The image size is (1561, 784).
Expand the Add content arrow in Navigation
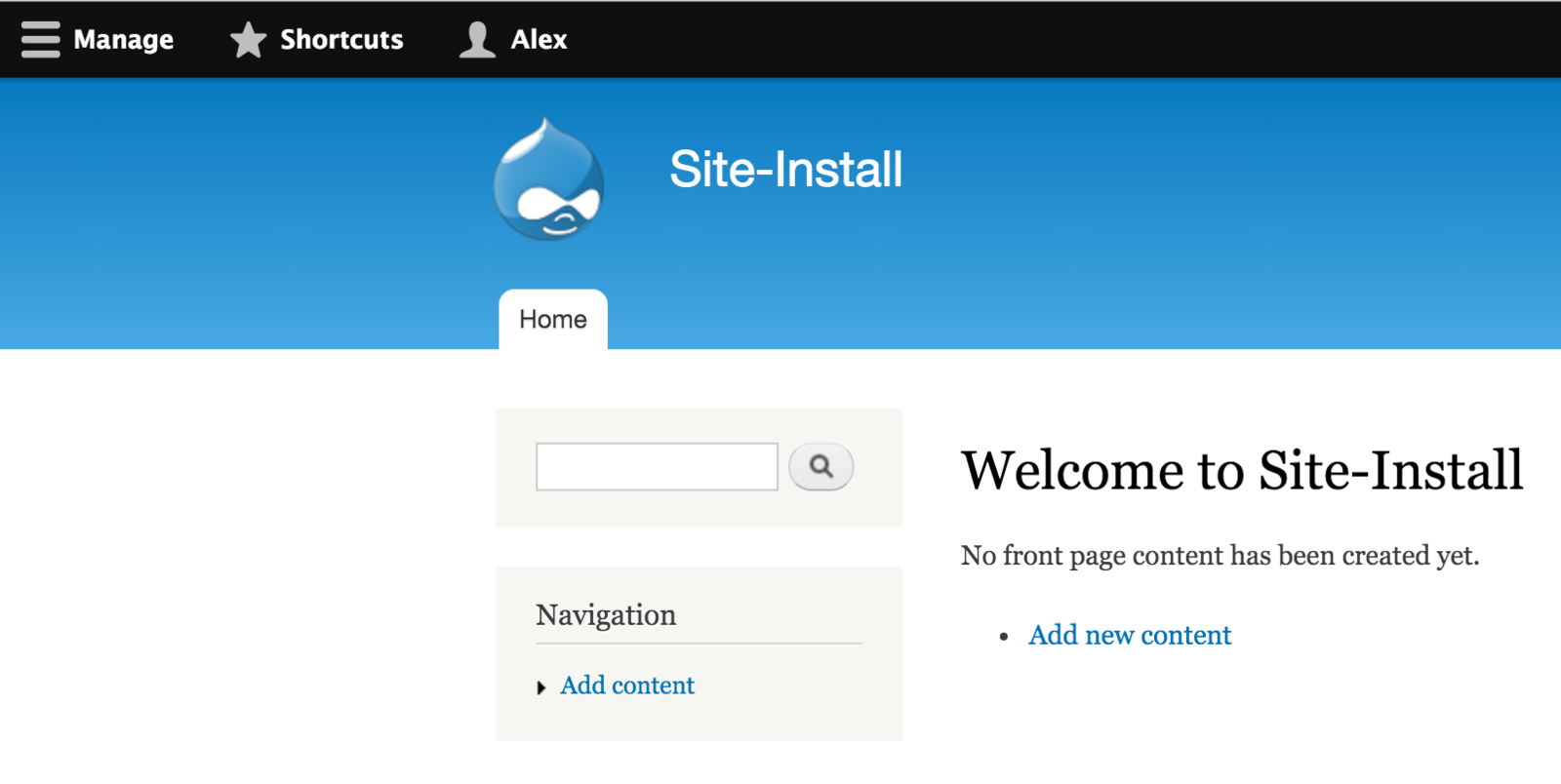coord(541,688)
